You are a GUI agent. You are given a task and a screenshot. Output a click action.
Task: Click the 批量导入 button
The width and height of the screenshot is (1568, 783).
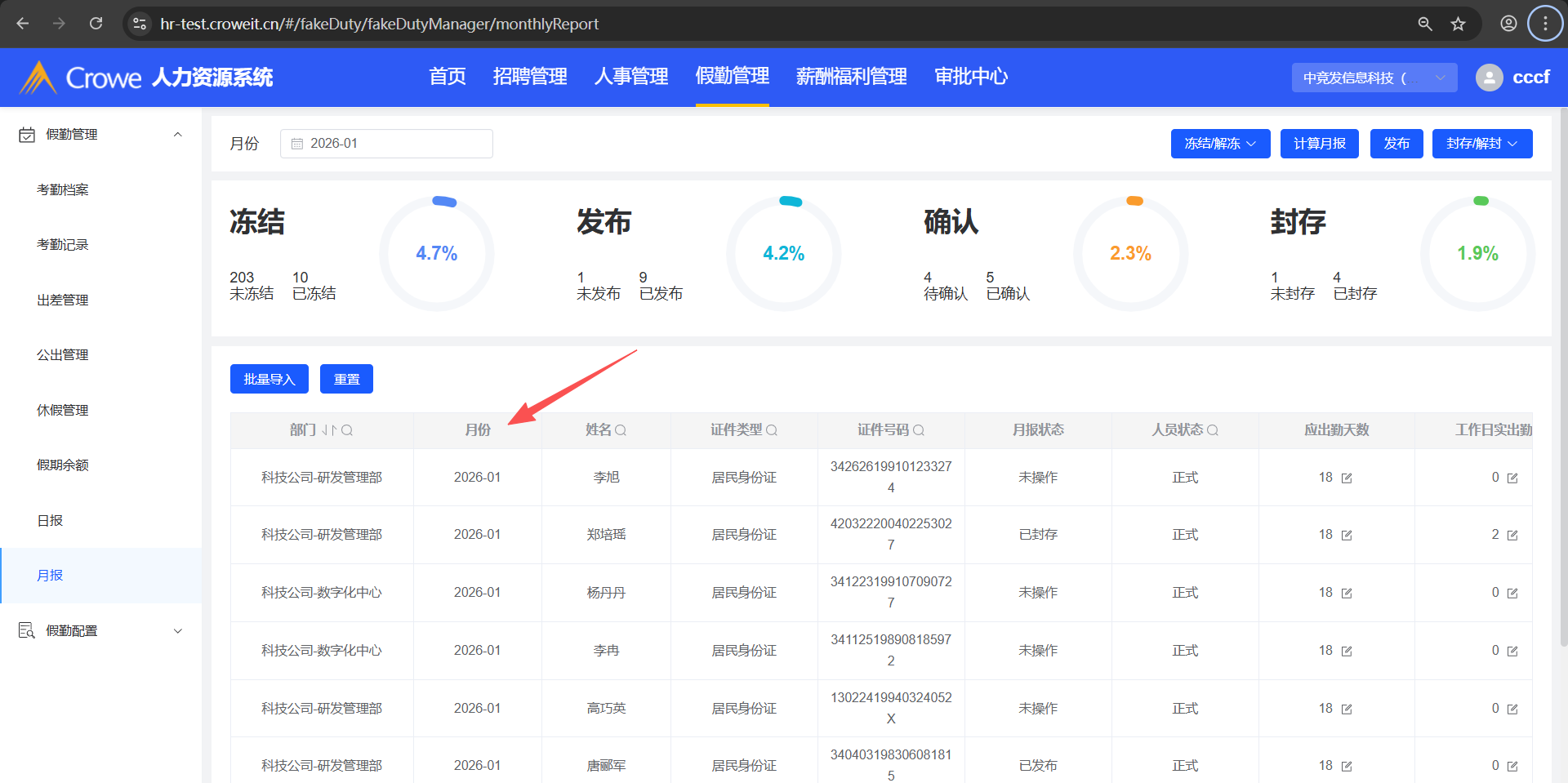[x=269, y=379]
